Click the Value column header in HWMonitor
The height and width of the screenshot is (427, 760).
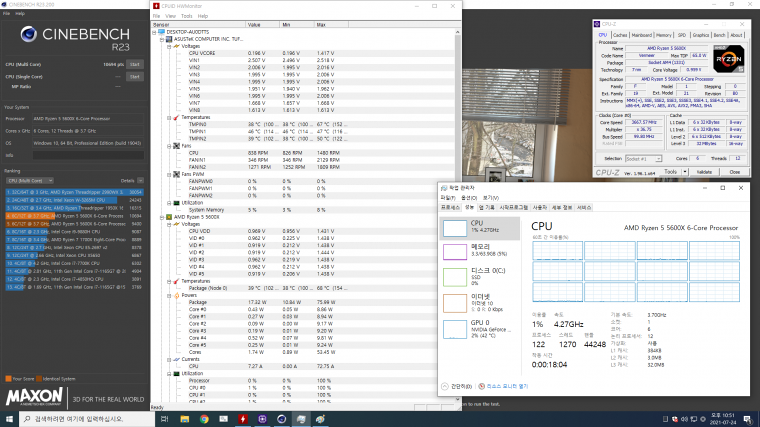(x=262, y=25)
